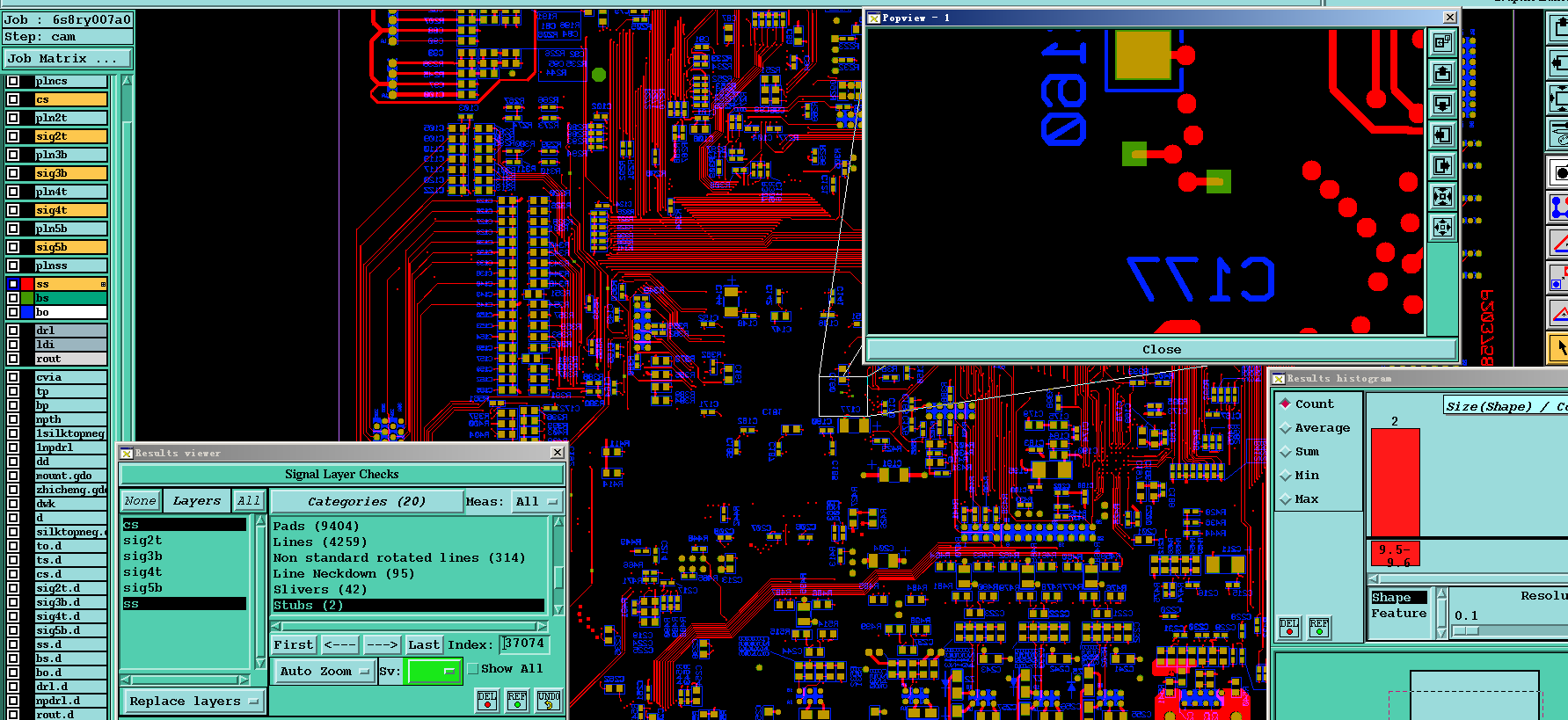The width and height of the screenshot is (1568, 720).
Task: Click Popview zoom-in arrows icon
Action: point(1442,196)
